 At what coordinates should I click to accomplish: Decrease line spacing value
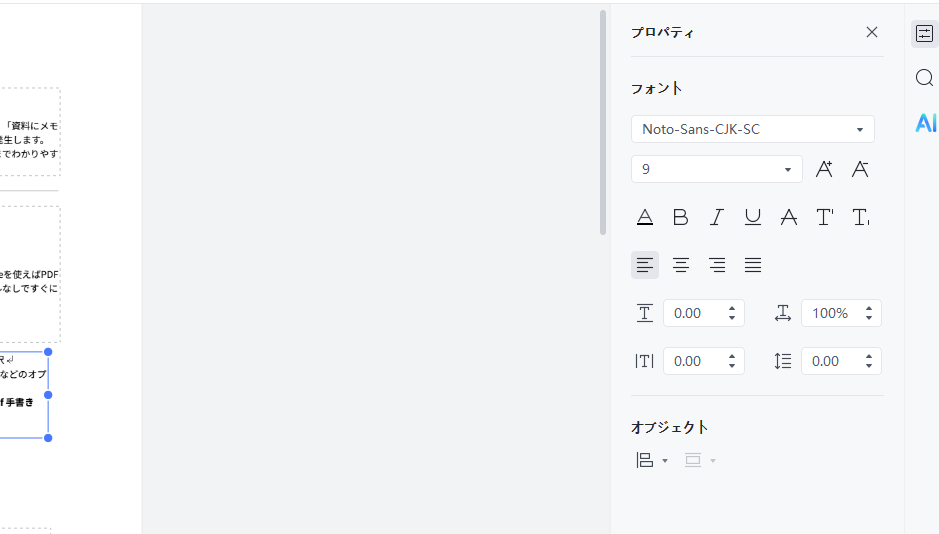pyautogui.click(x=868, y=365)
